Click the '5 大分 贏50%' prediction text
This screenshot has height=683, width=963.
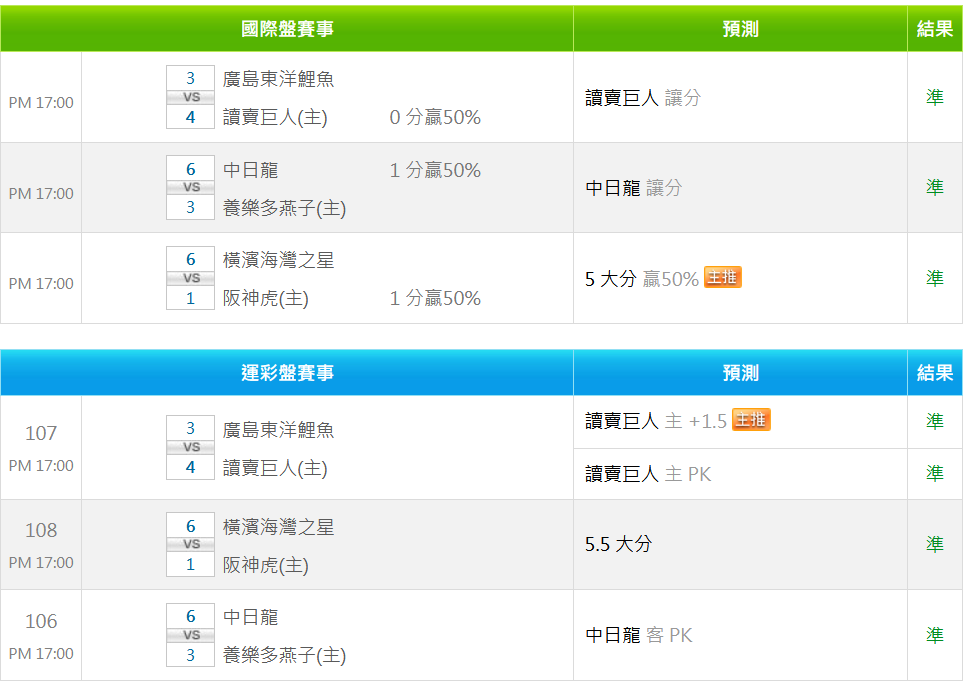[642, 279]
